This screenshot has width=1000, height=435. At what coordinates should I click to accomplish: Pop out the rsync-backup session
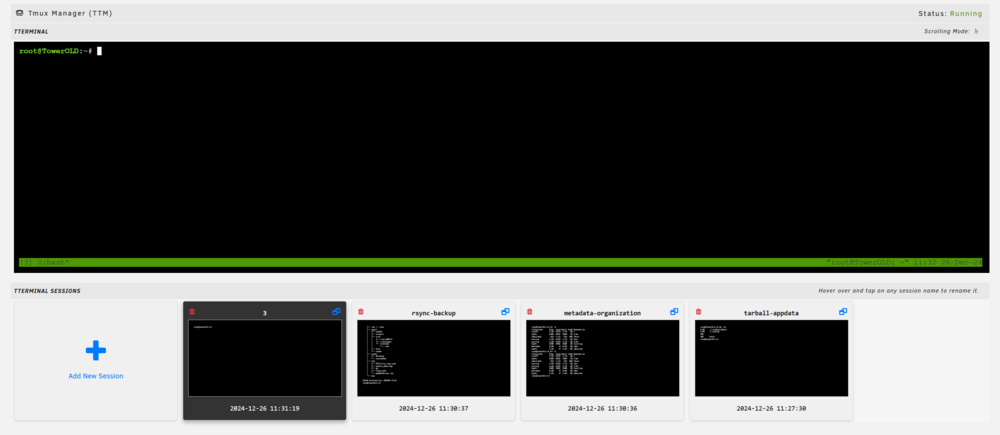tap(505, 311)
